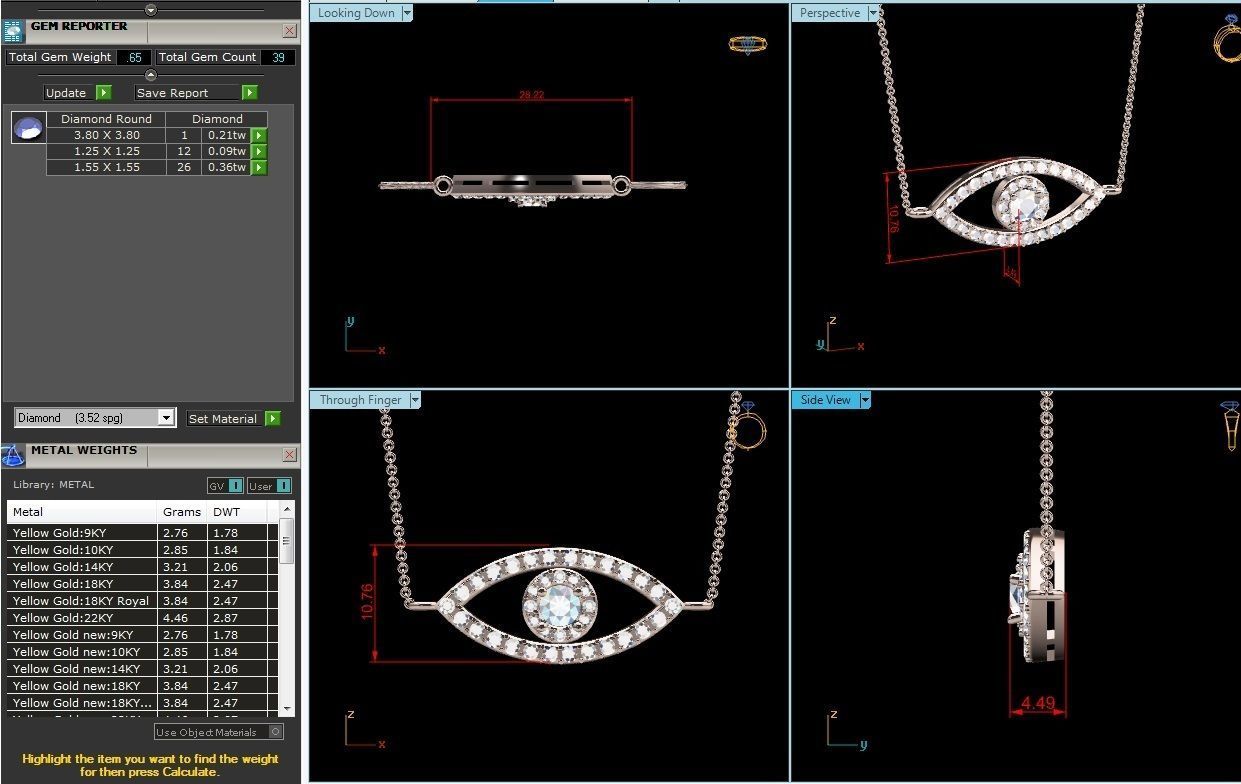Click the Metal column header
The image size is (1241, 784).
[x=82, y=512]
